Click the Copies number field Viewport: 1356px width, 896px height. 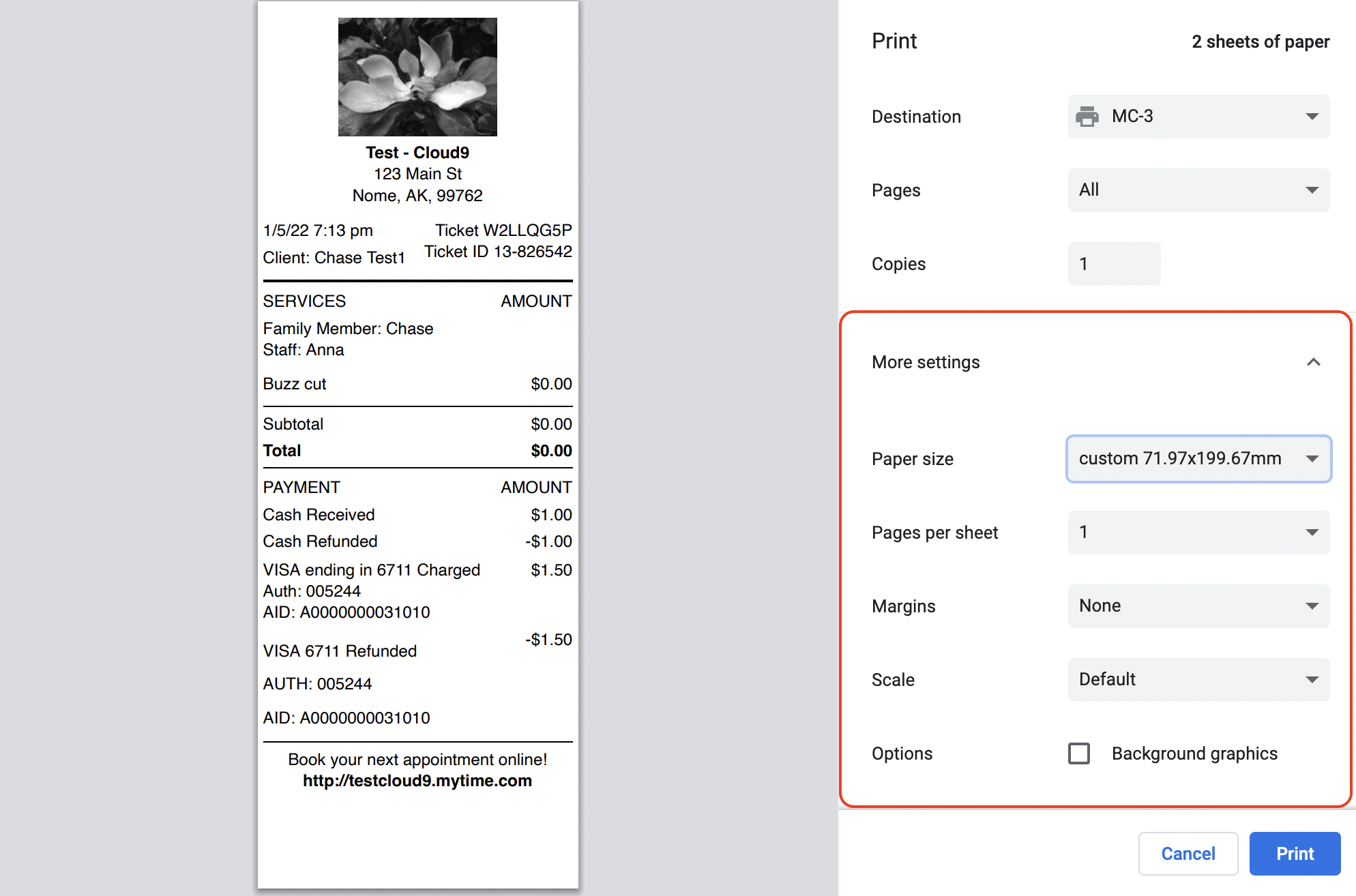(1114, 264)
